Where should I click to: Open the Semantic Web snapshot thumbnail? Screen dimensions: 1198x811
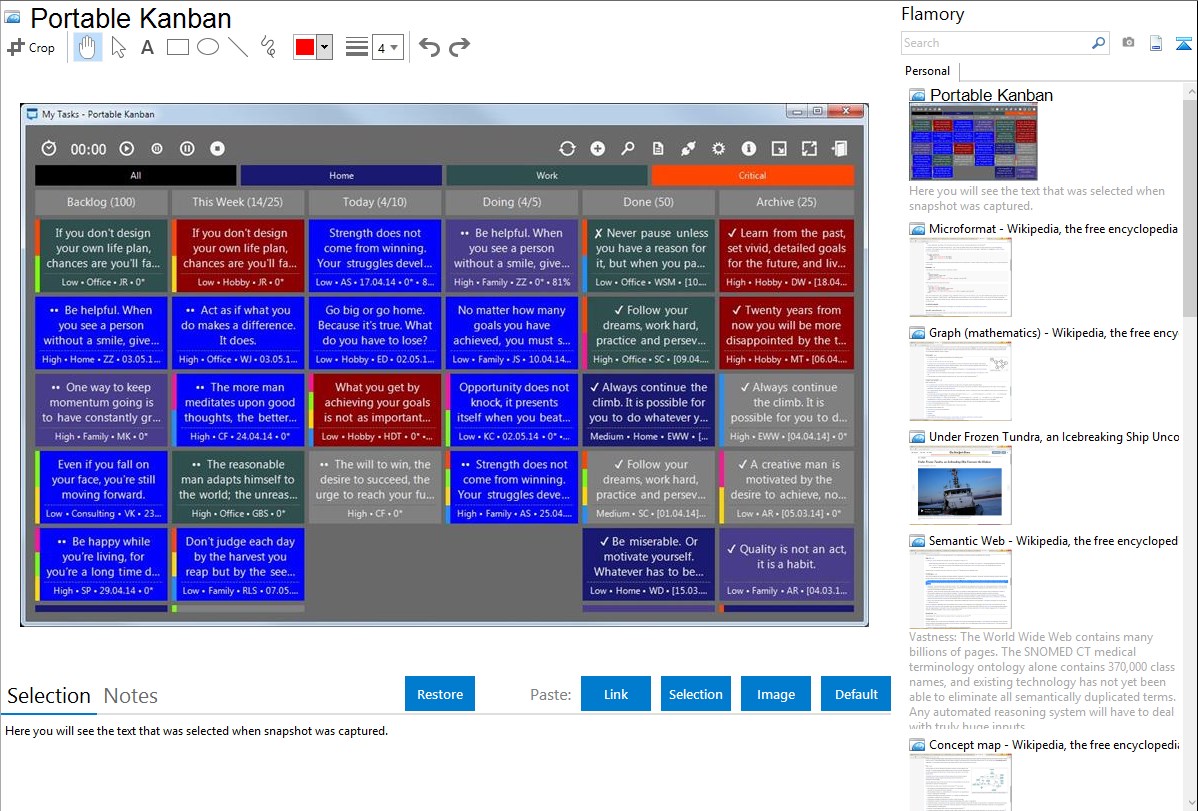pos(960,589)
